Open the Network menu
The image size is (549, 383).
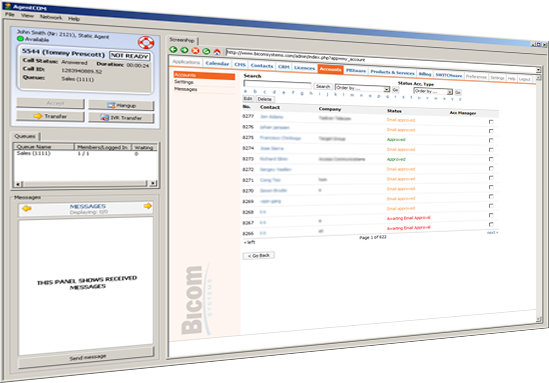(51, 17)
